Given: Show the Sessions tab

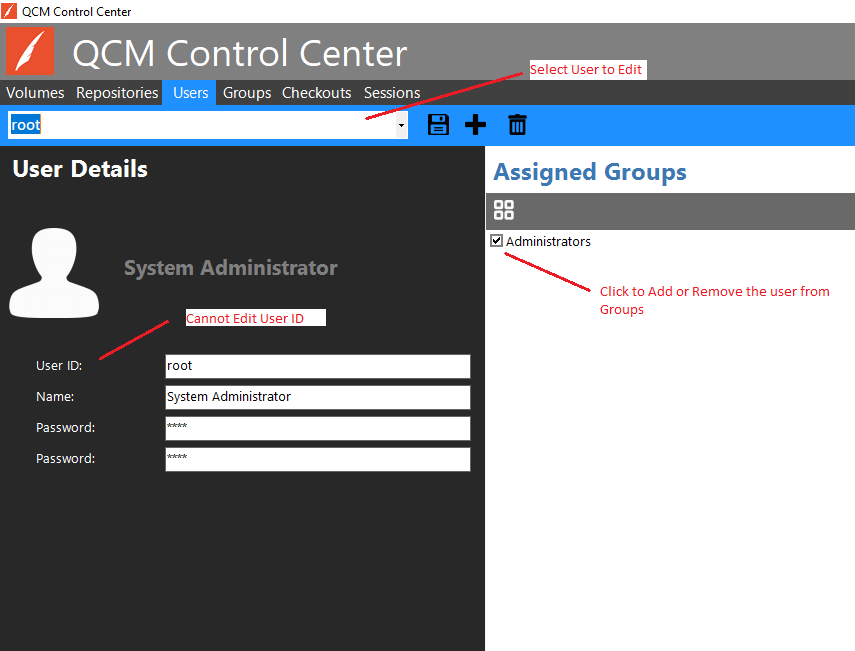Looking at the screenshot, I should click(x=392, y=93).
